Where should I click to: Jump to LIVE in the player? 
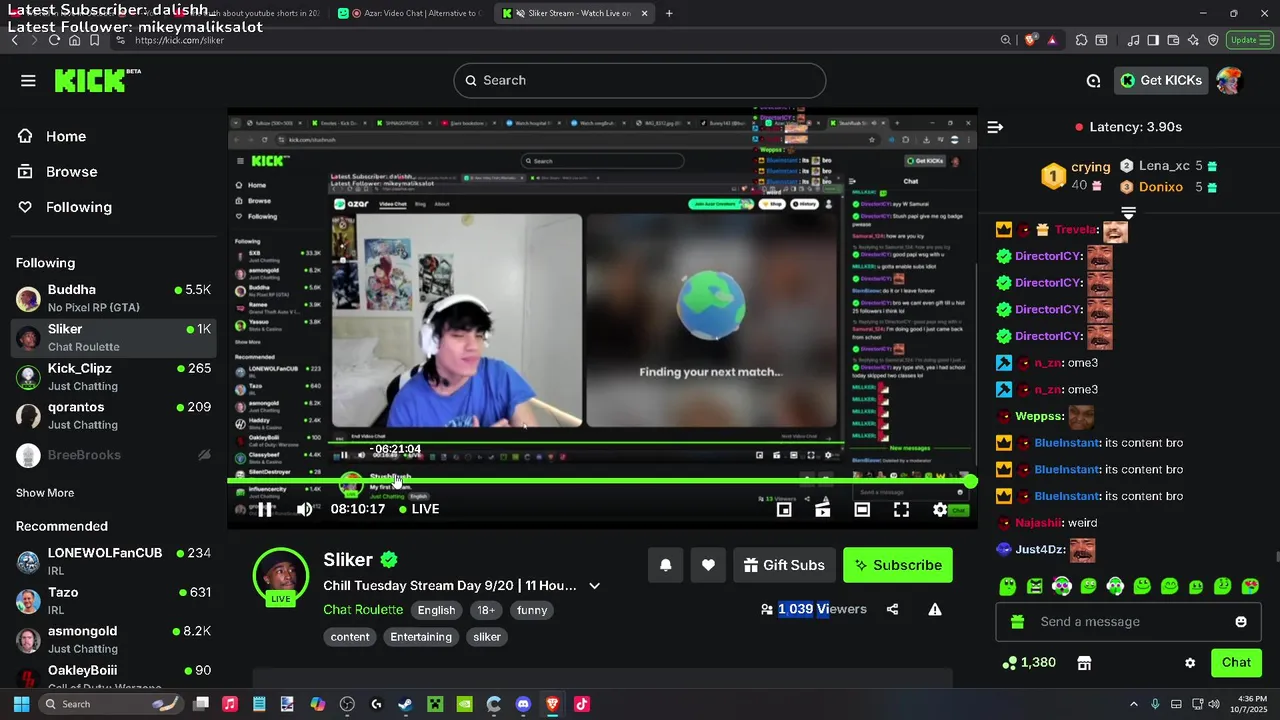[x=418, y=509]
